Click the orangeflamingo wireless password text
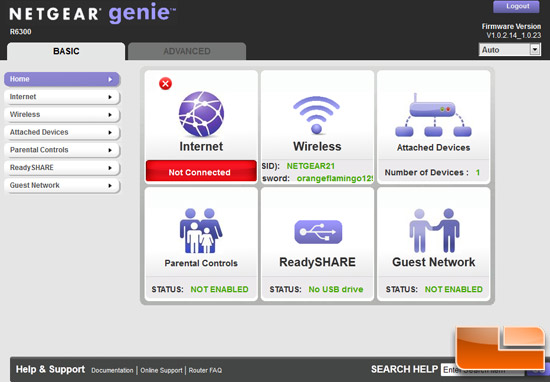550x382 pixels. coord(335,179)
